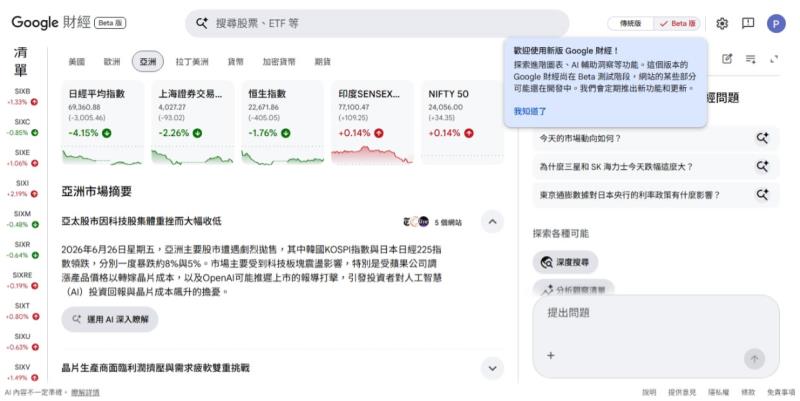Viewport: 800px width, 401px height.
Task: Click the Google 財經 logo
Action: coord(51,23)
